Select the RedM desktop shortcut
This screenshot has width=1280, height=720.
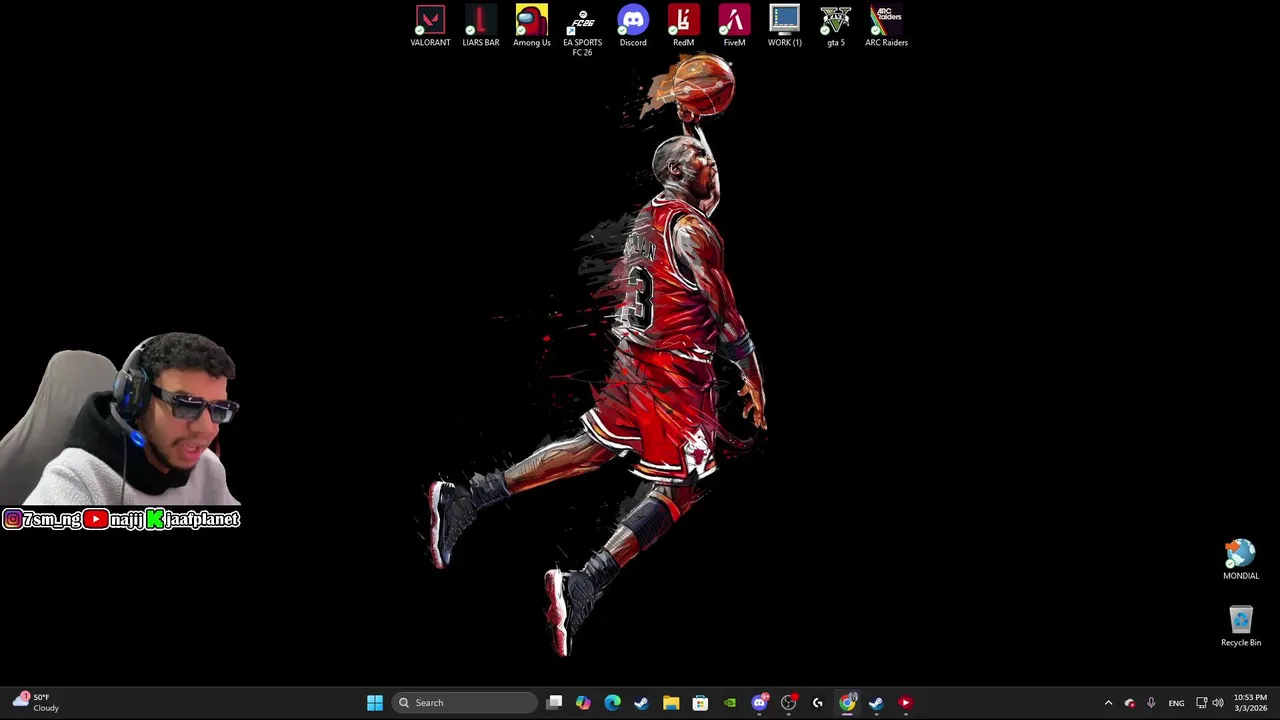coord(684,27)
